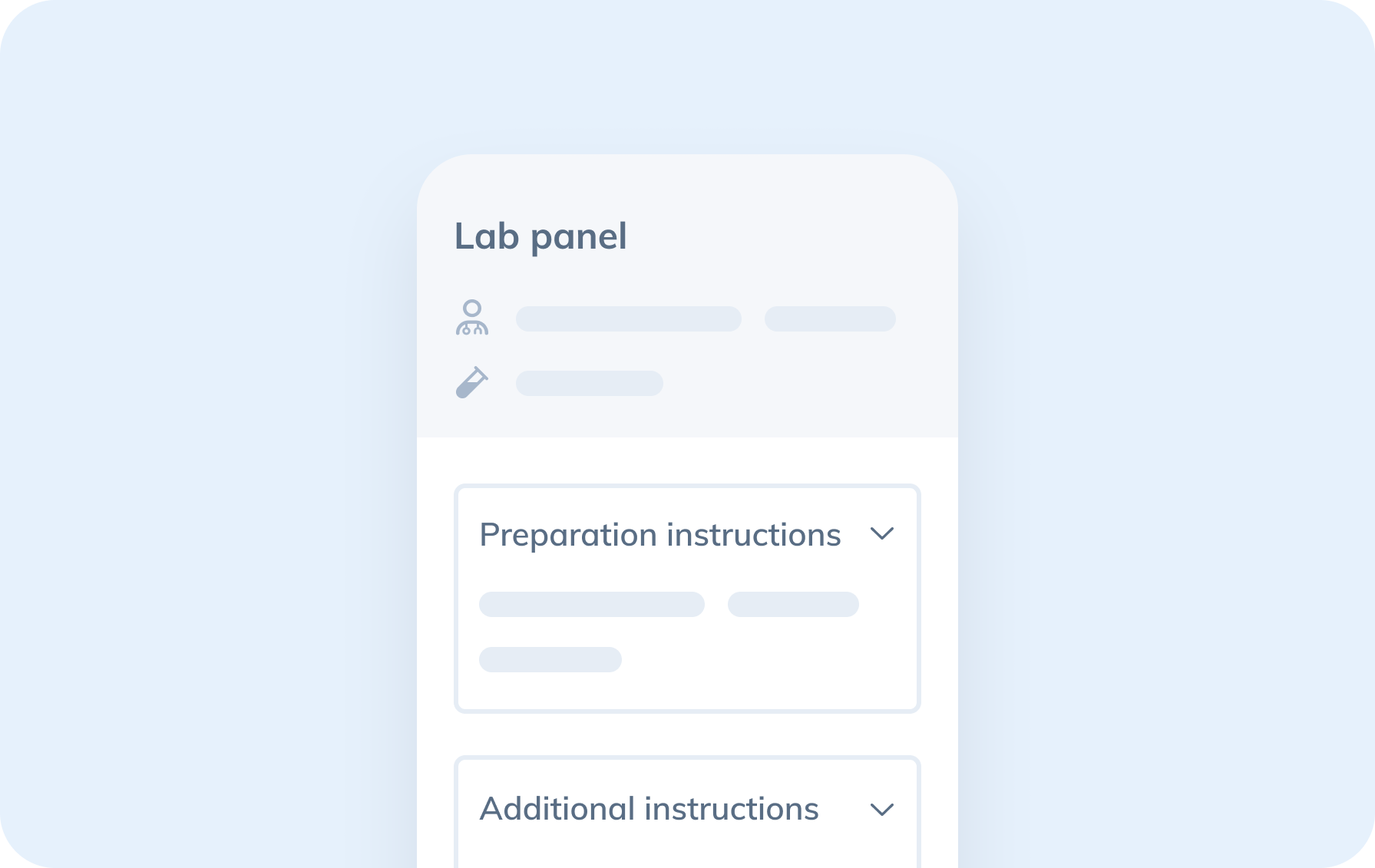Screen dimensions: 1375x868
Task: Click the placeholder bar beside test tube
Action: pyautogui.click(x=590, y=383)
